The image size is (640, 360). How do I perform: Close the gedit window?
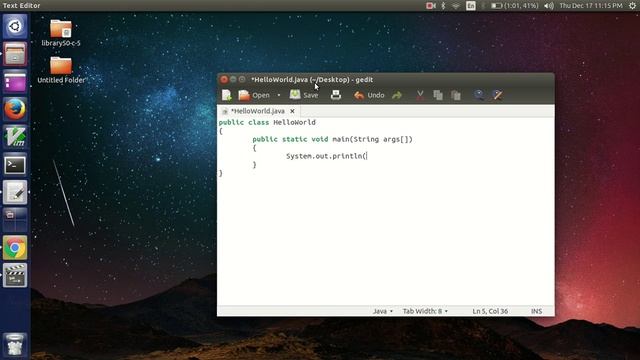point(224,80)
